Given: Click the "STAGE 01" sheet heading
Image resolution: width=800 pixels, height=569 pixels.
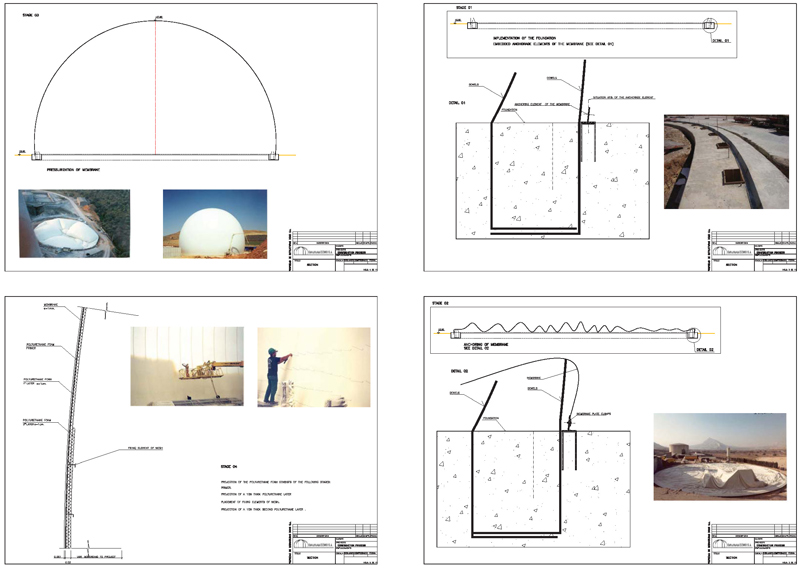Looking at the screenshot, I should point(464,8).
